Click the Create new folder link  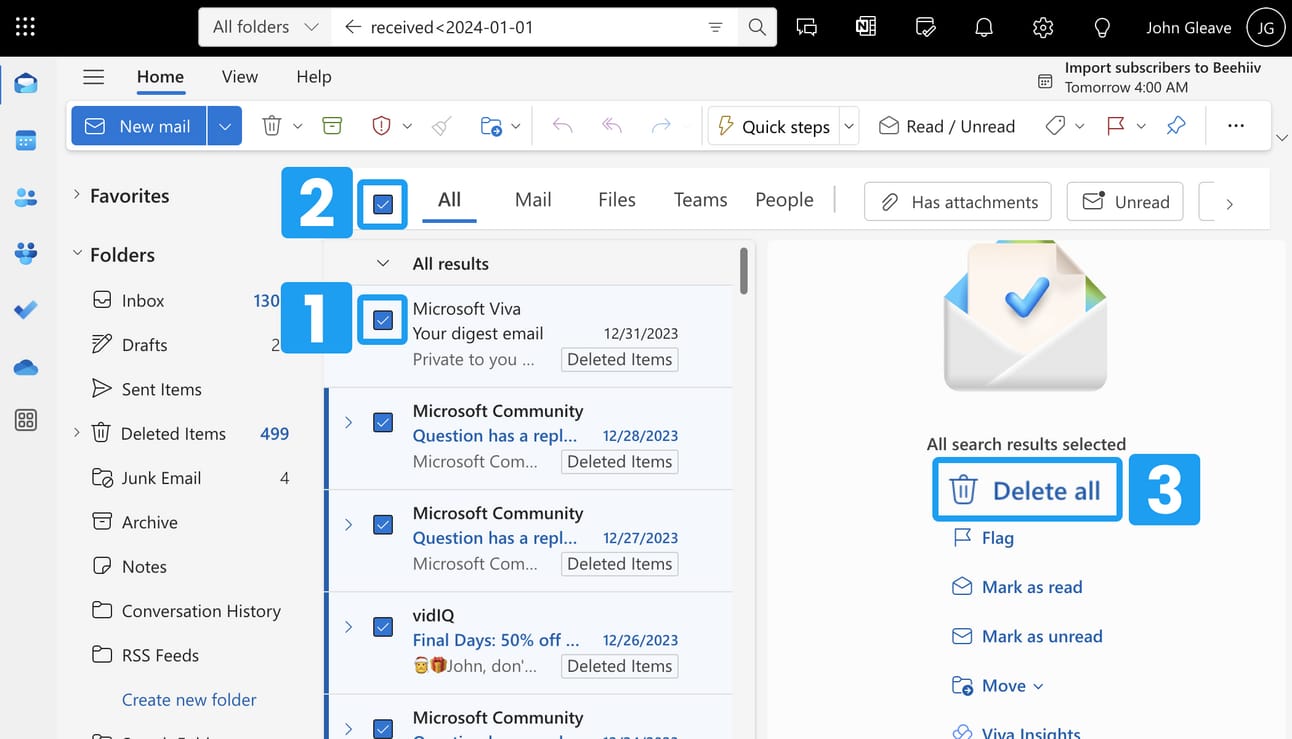pyautogui.click(x=189, y=700)
